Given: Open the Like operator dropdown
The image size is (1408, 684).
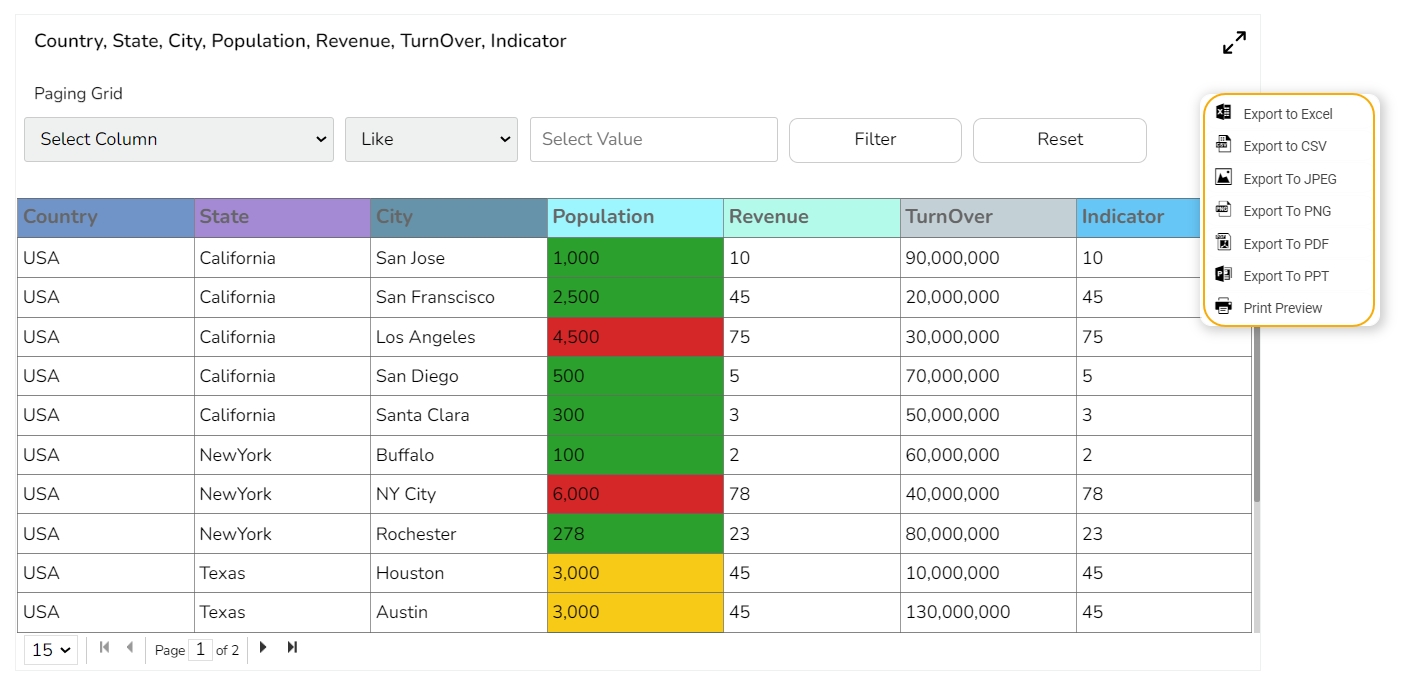Looking at the screenshot, I should coord(431,139).
